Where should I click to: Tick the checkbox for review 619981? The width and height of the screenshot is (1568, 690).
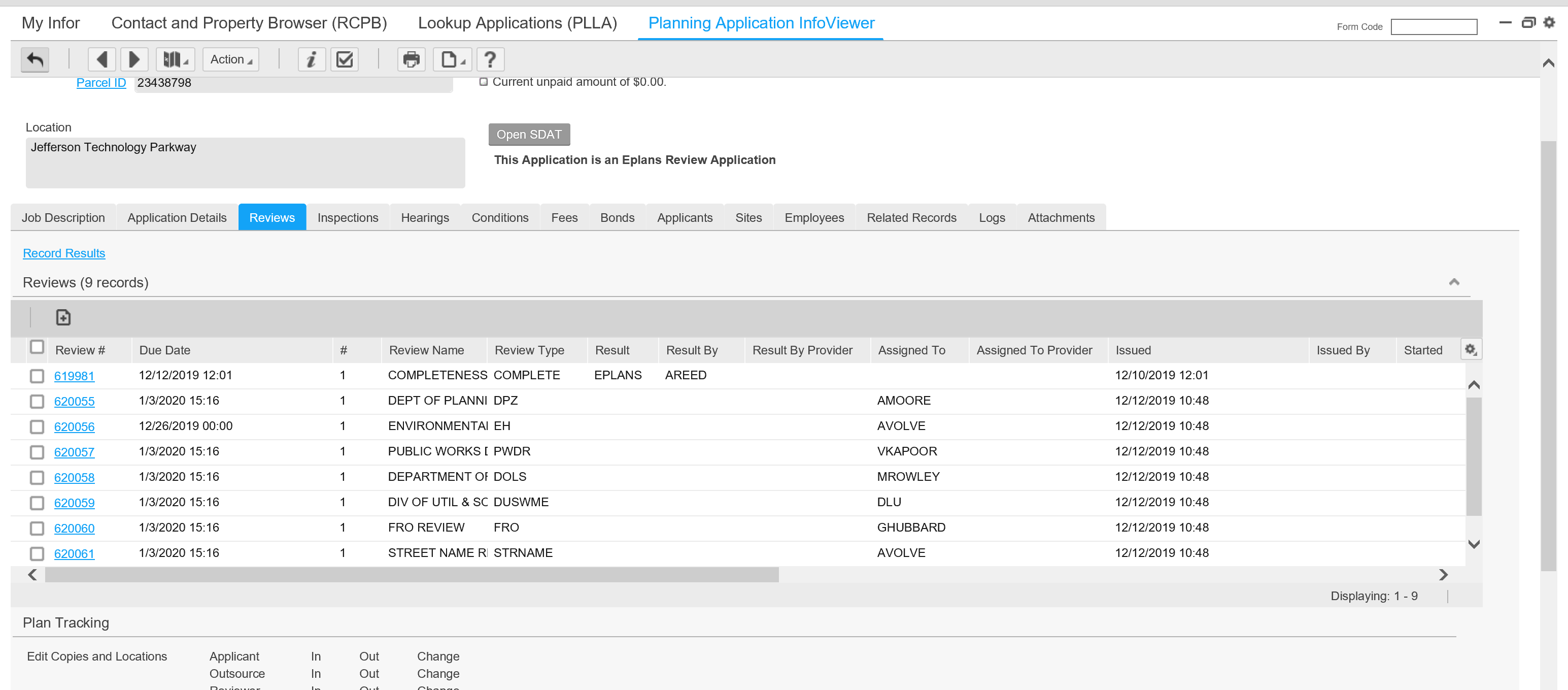[x=37, y=376]
